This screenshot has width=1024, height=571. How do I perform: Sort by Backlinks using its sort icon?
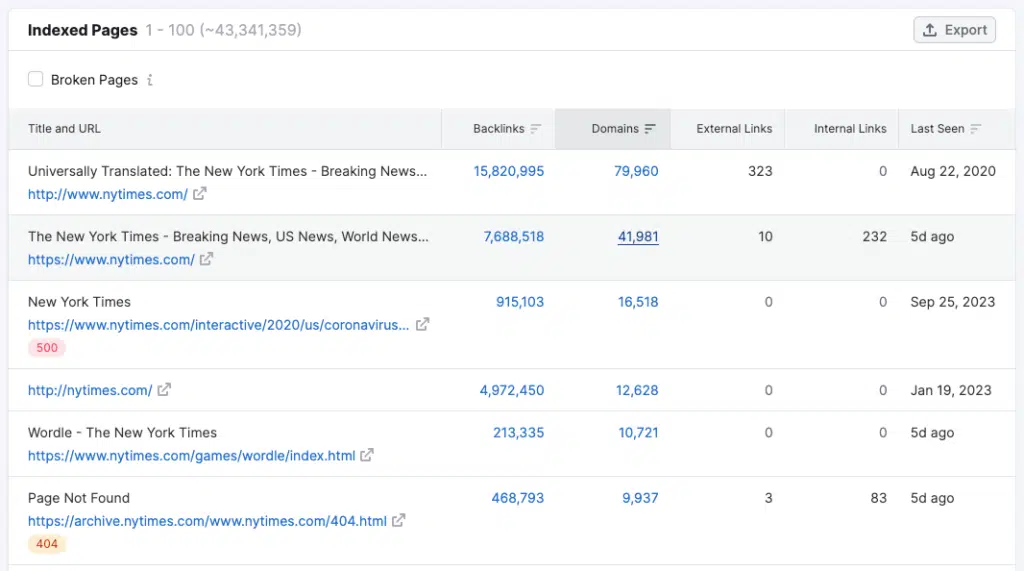coord(536,129)
